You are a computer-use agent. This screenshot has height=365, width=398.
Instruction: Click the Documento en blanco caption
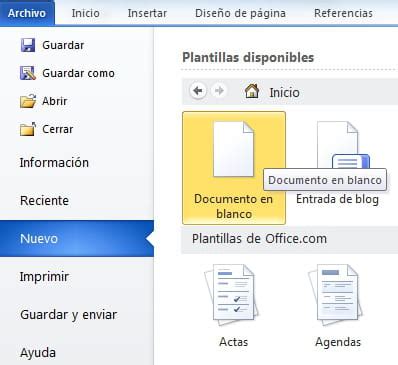(x=234, y=206)
